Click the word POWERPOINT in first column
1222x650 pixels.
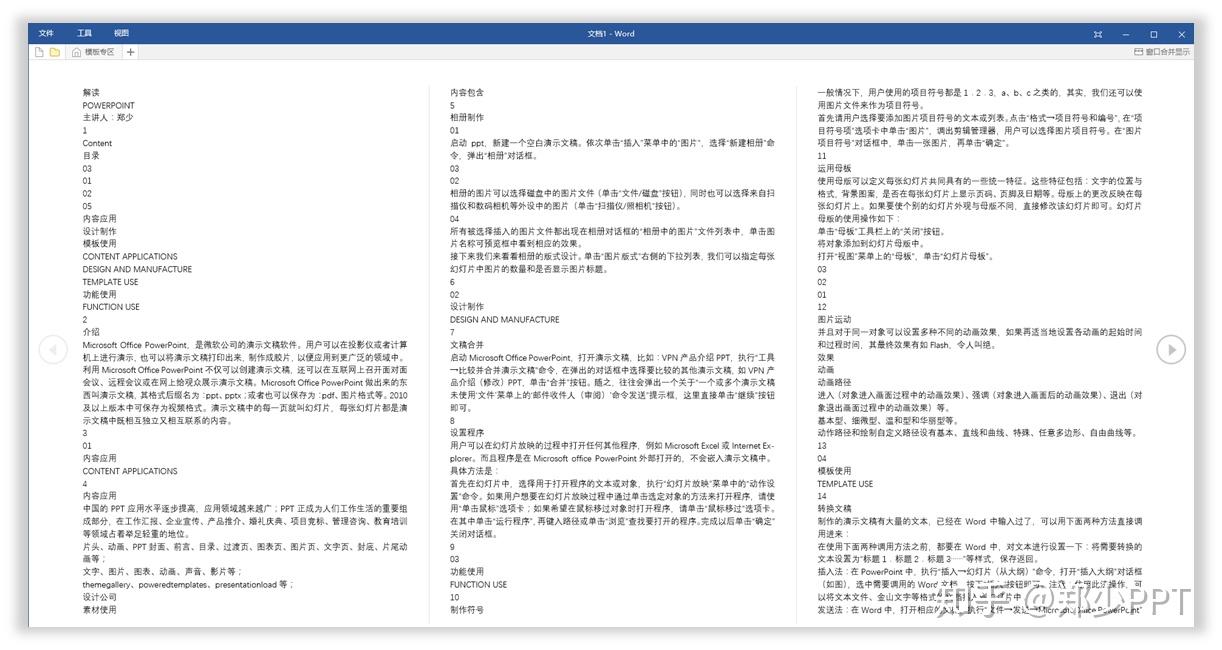[x=108, y=105]
